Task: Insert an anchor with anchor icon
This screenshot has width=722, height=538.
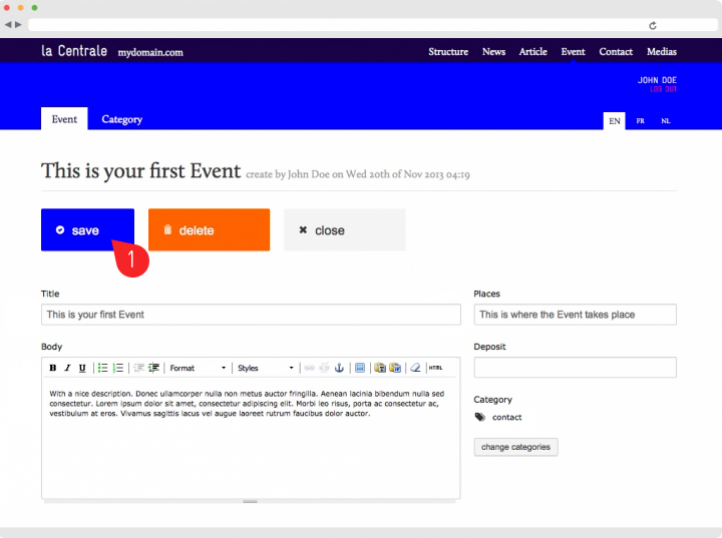Action: click(339, 368)
